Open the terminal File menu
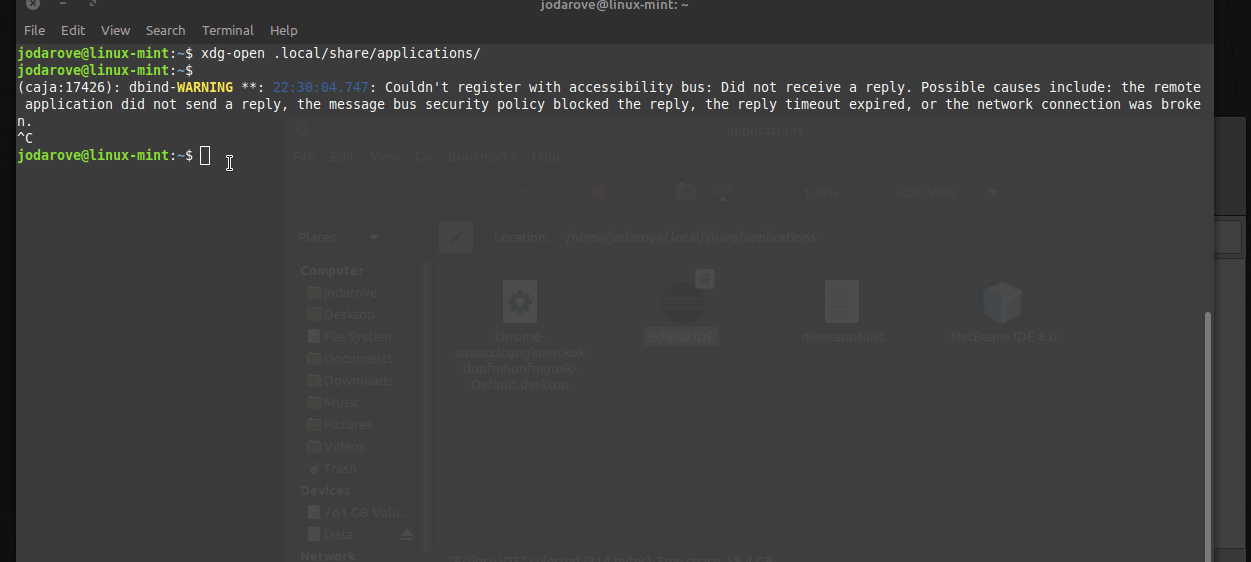 coord(34,30)
